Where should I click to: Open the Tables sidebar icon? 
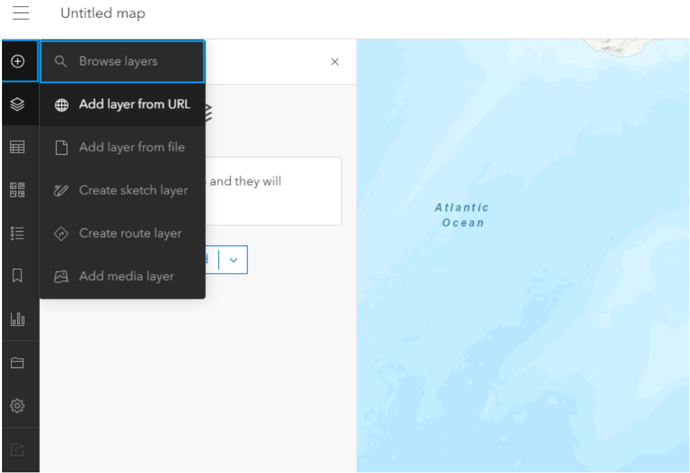coord(18,147)
